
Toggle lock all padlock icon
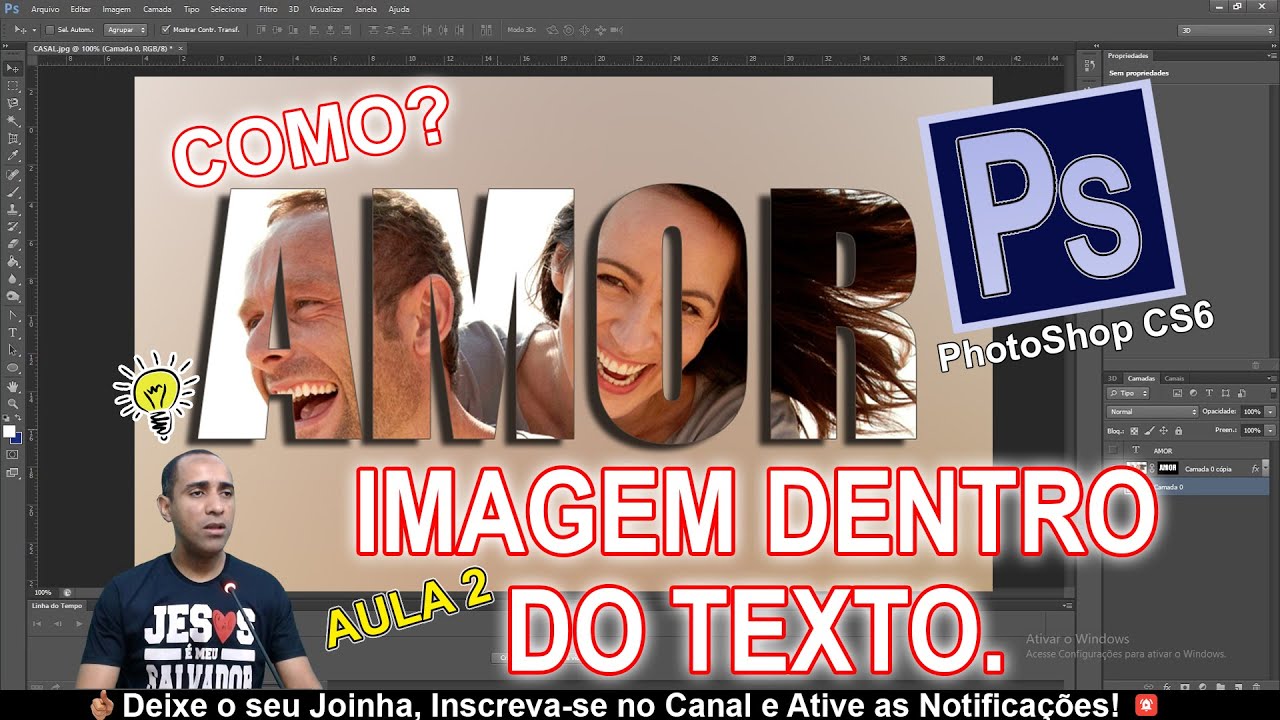click(x=1178, y=430)
